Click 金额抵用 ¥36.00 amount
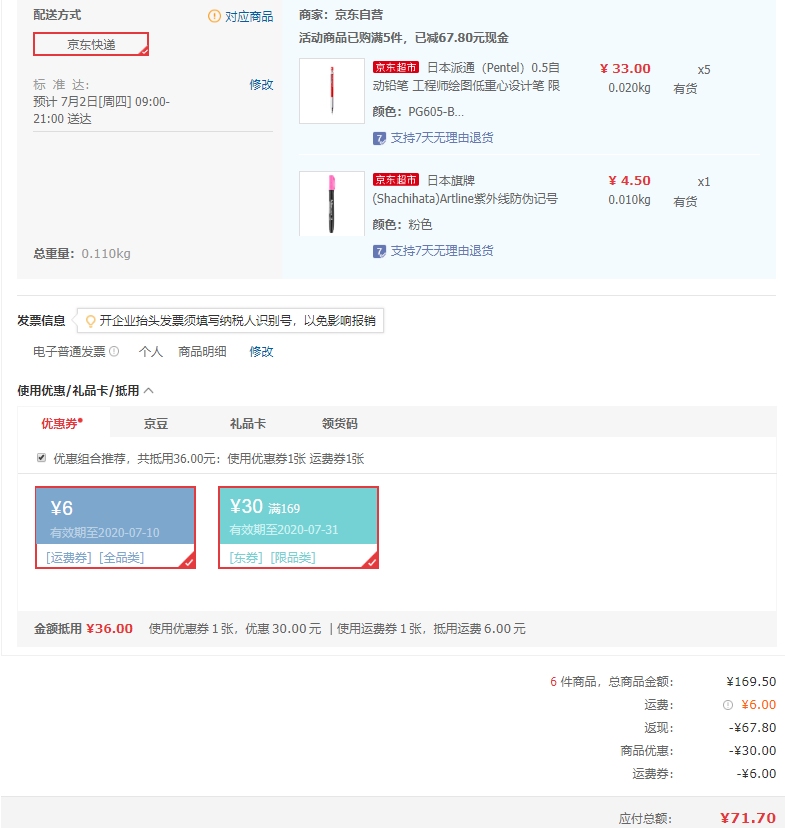The width and height of the screenshot is (785, 828). [x=109, y=629]
